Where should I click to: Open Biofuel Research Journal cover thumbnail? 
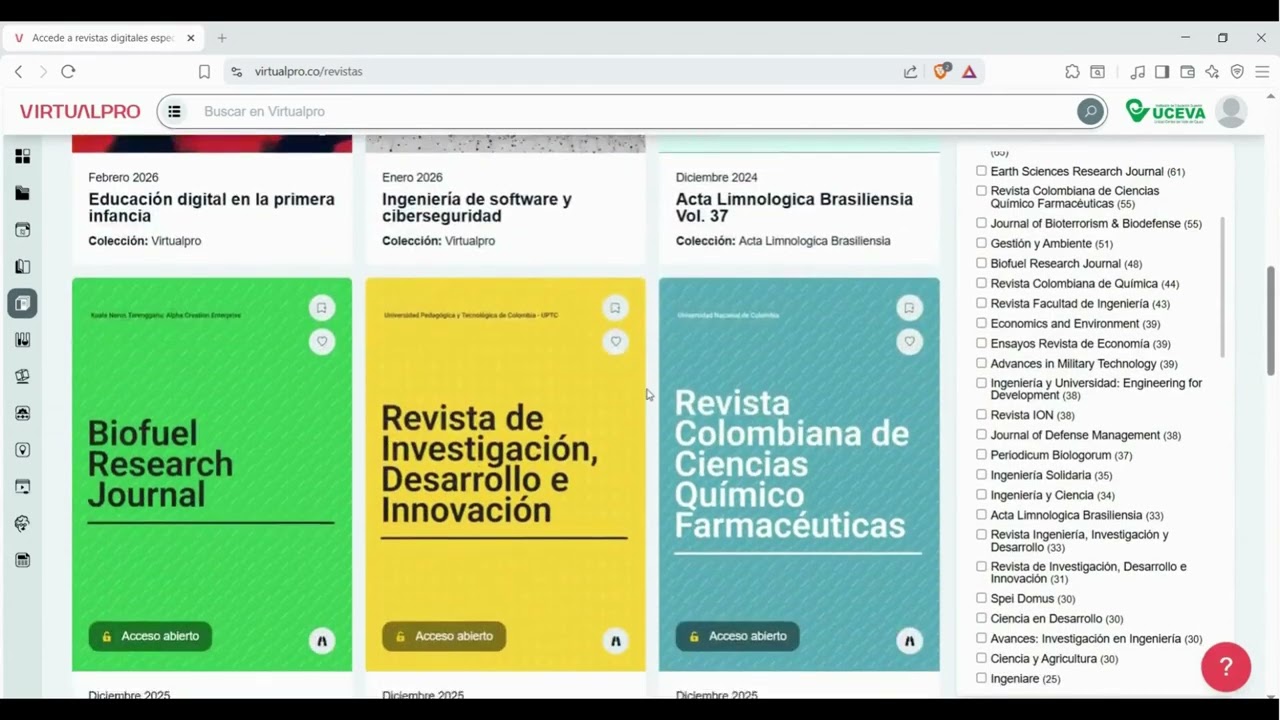212,474
